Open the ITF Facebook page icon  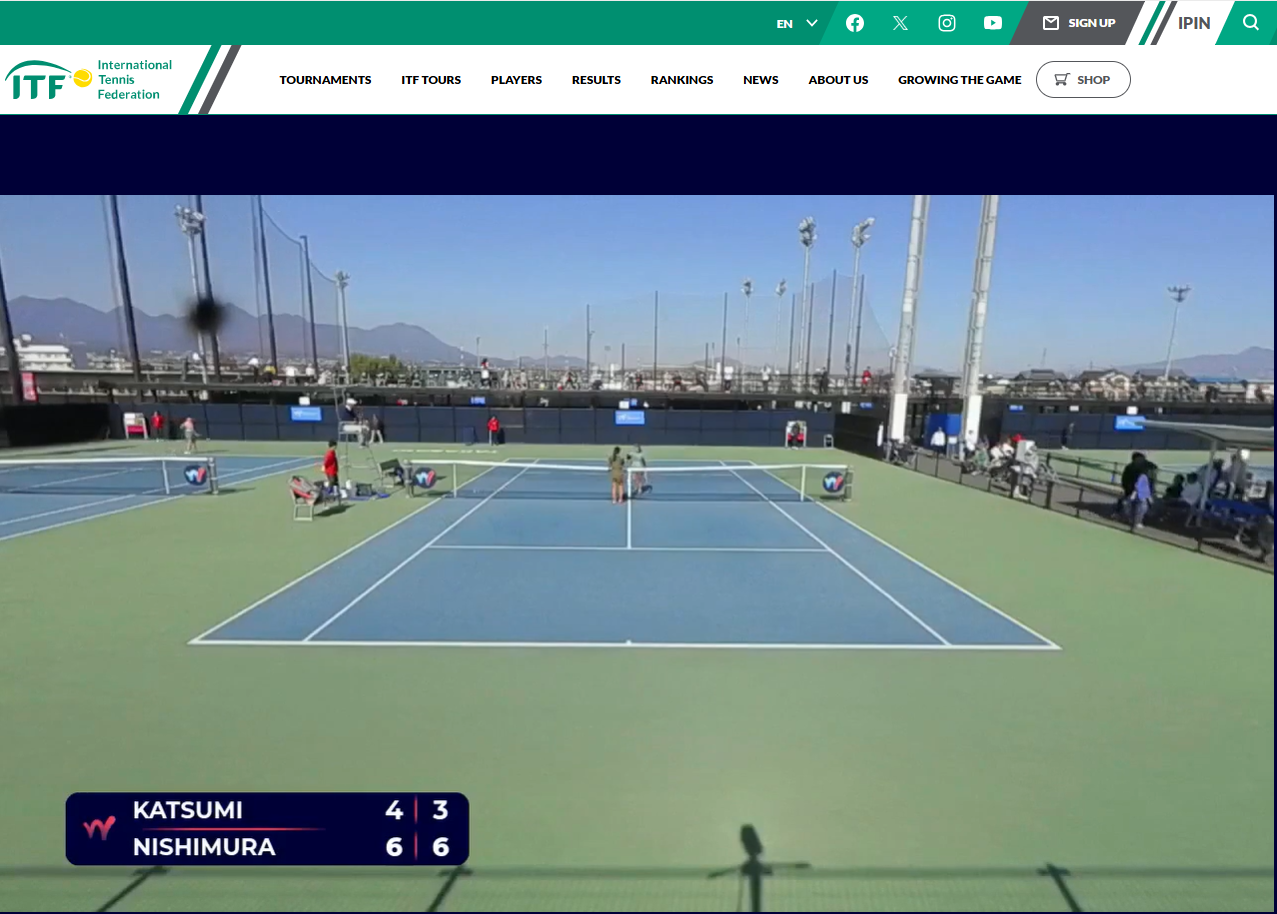(x=854, y=23)
